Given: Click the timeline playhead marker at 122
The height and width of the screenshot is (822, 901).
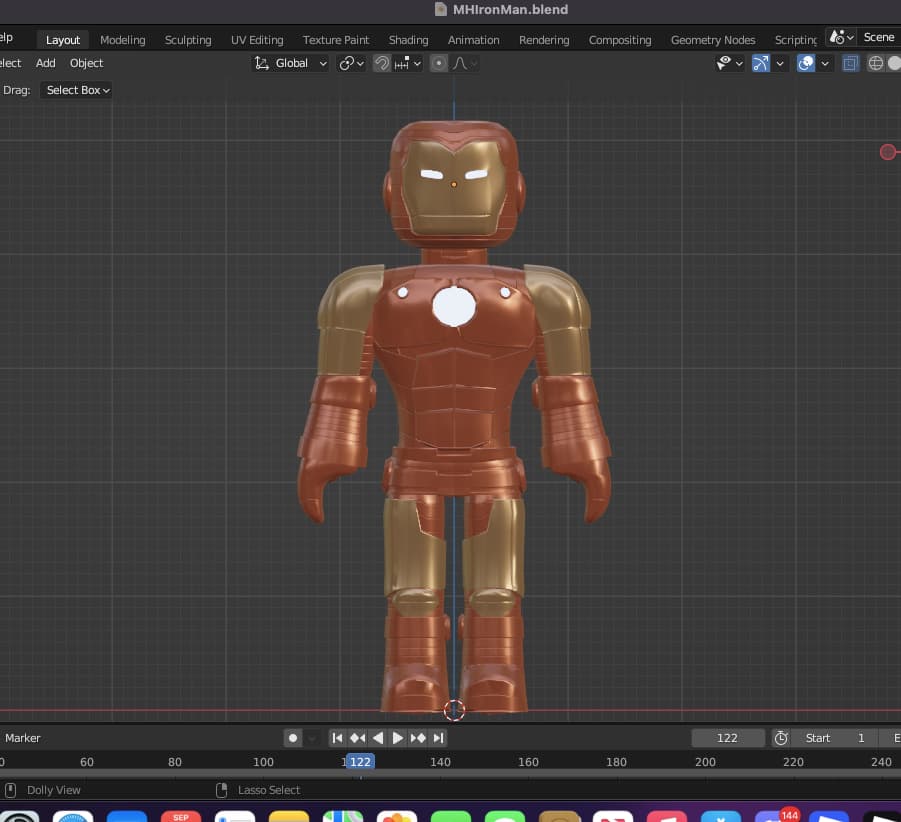Looking at the screenshot, I should click(360, 762).
